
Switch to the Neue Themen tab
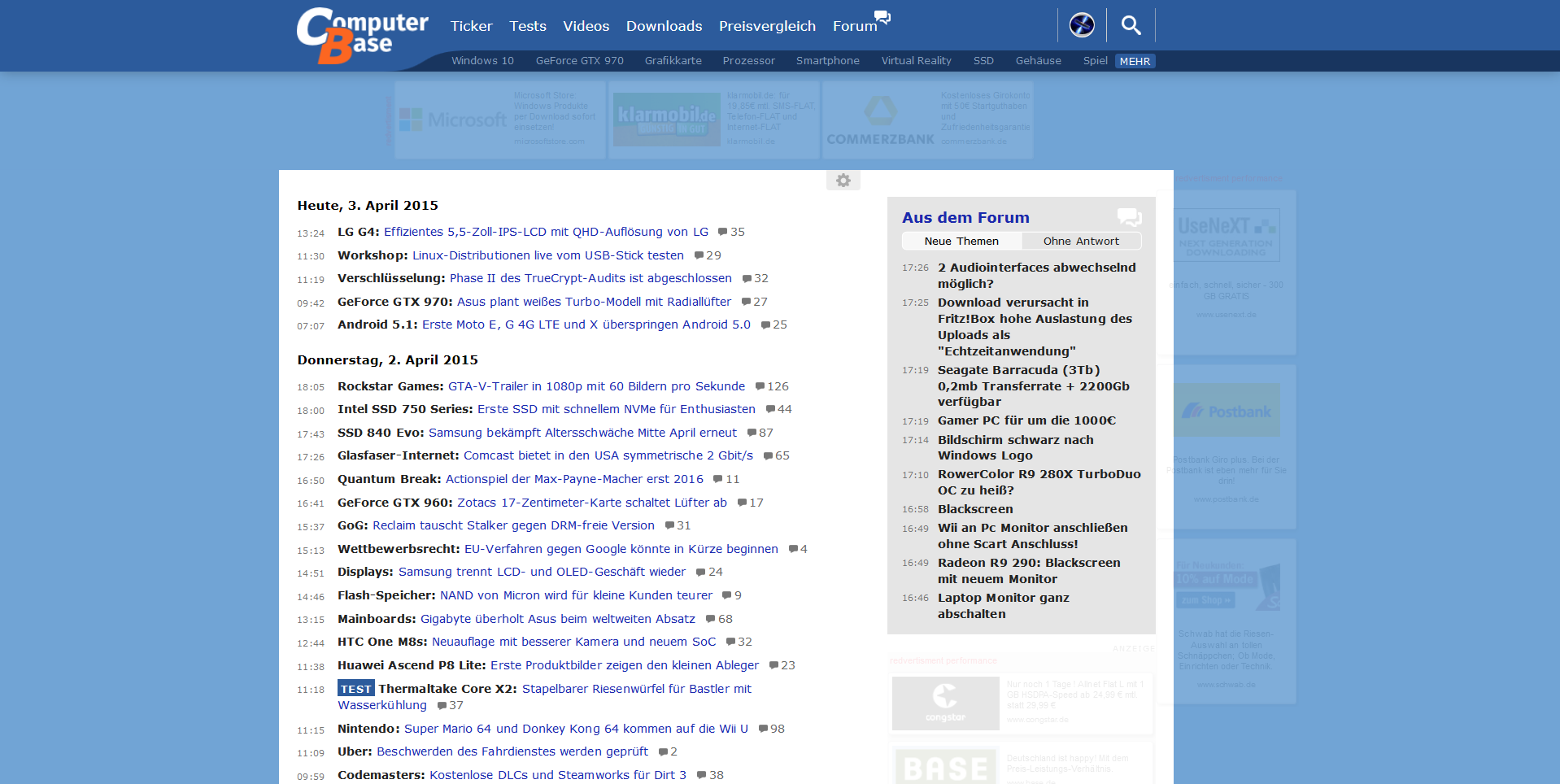coord(961,241)
